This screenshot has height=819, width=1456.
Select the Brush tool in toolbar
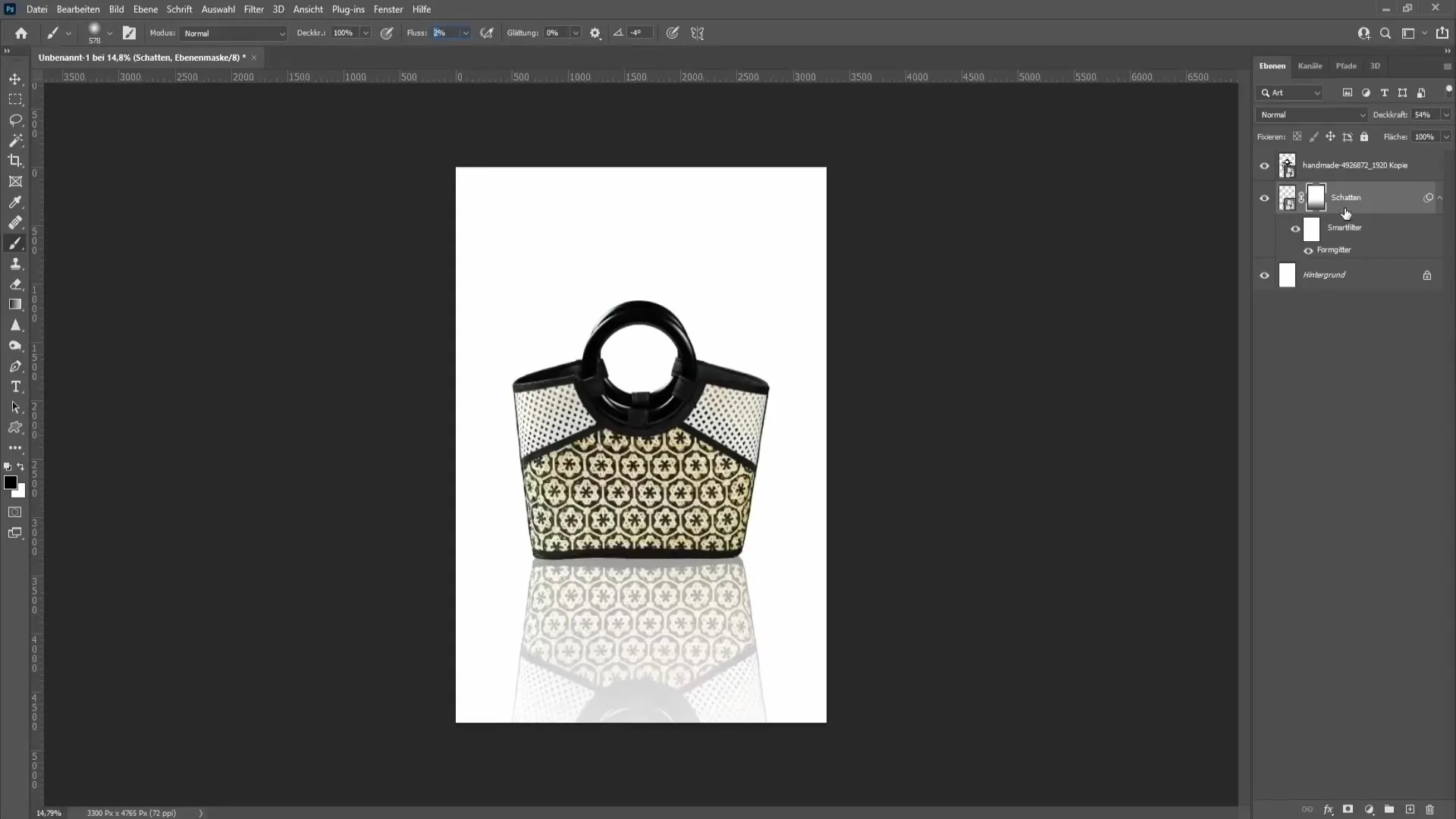[15, 243]
